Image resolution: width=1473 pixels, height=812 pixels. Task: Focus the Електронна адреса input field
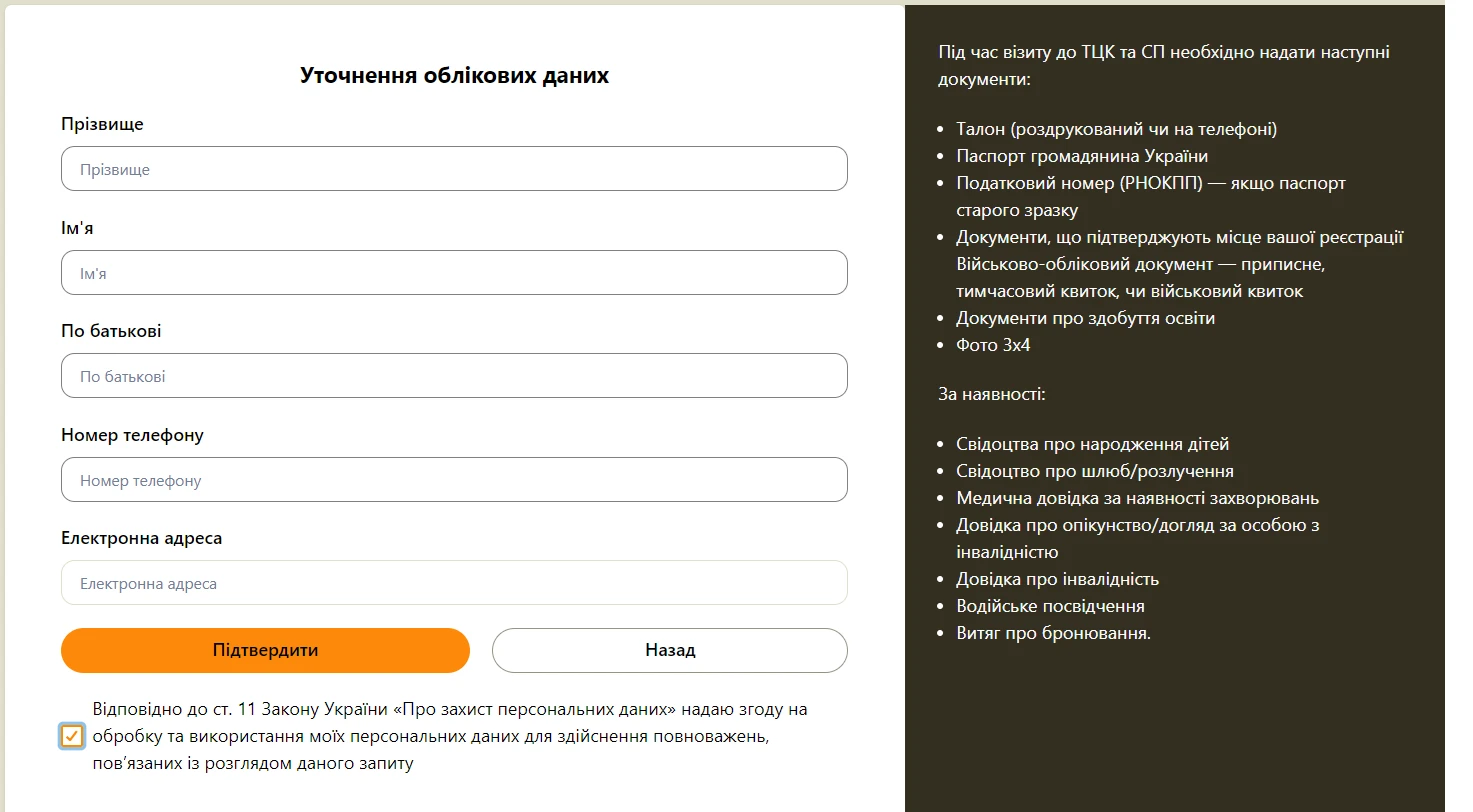point(454,583)
